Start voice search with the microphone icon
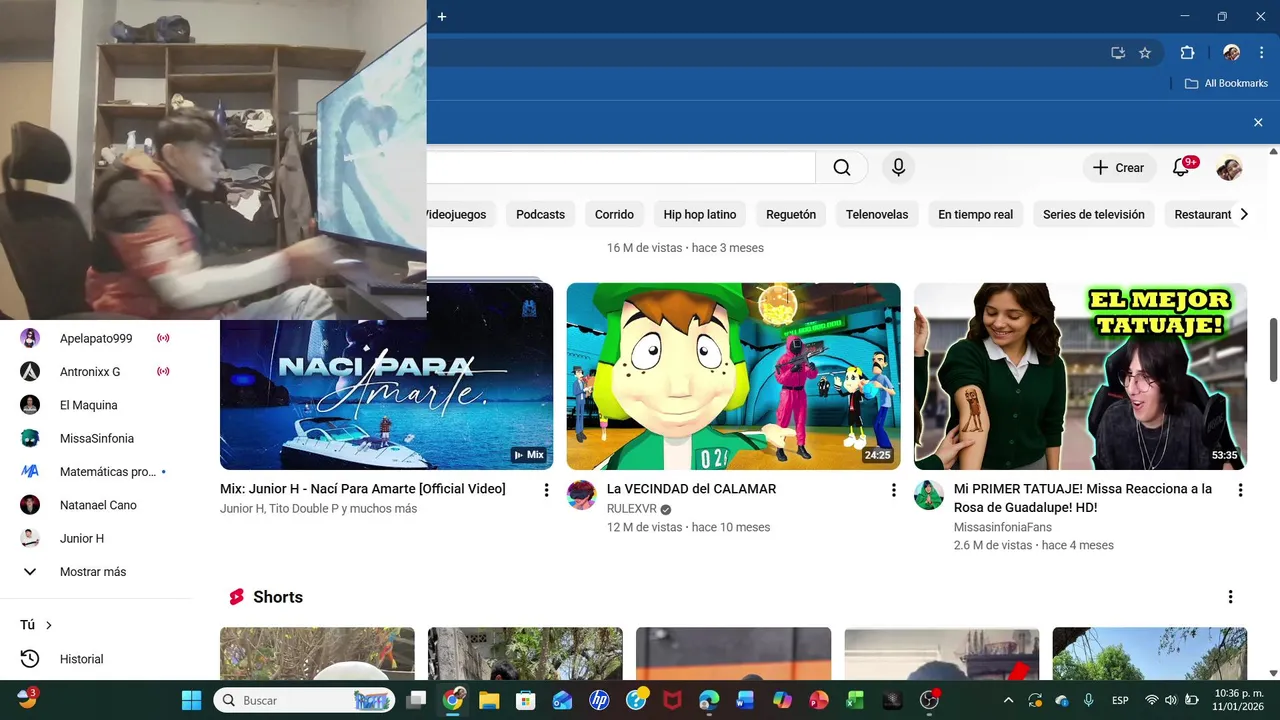 coord(898,168)
